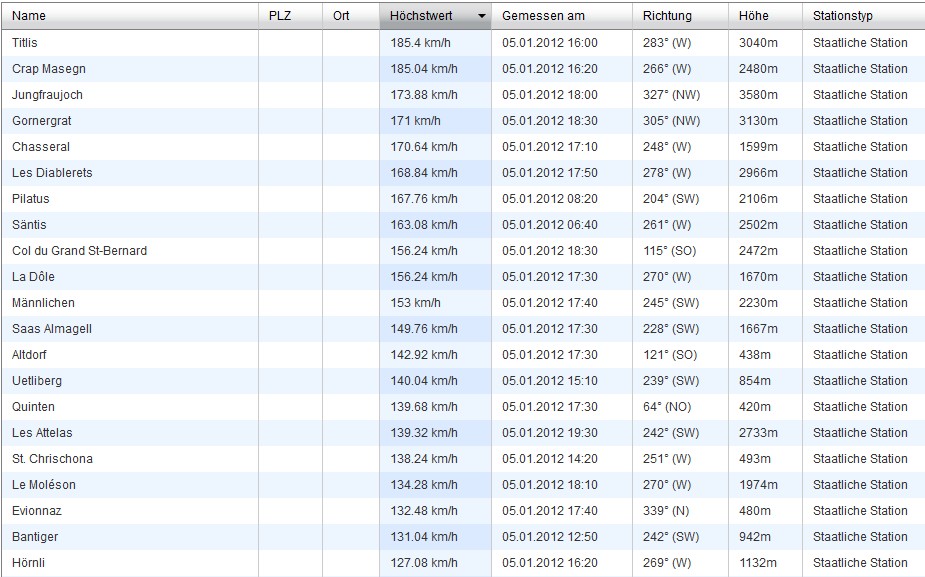Open the Höchstwert column dropdown arrow
The height and width of the screenshot is (577, 925).
coord(482,16)
